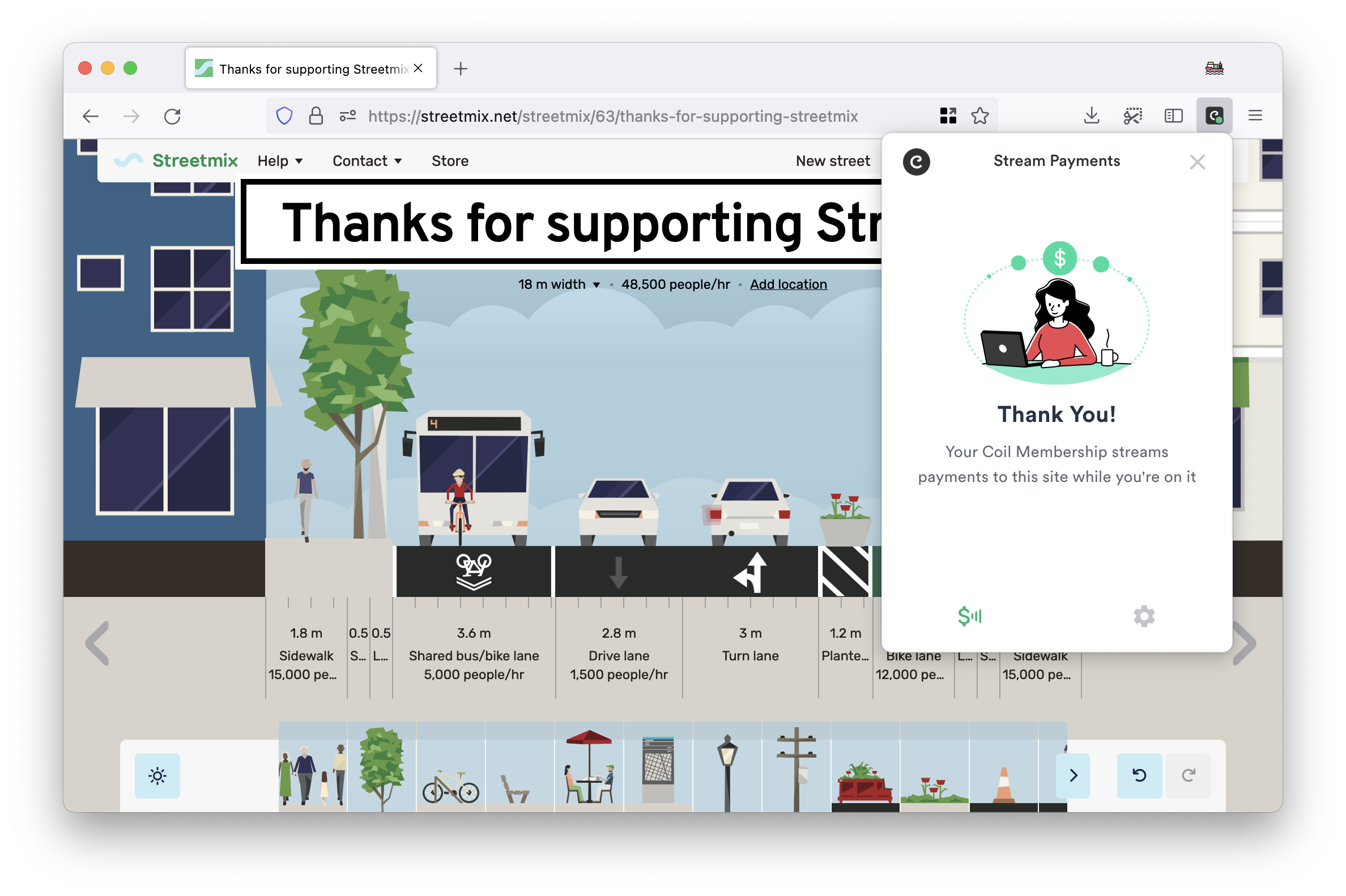
Task: Click the Add location link
Action: (788, 284)
